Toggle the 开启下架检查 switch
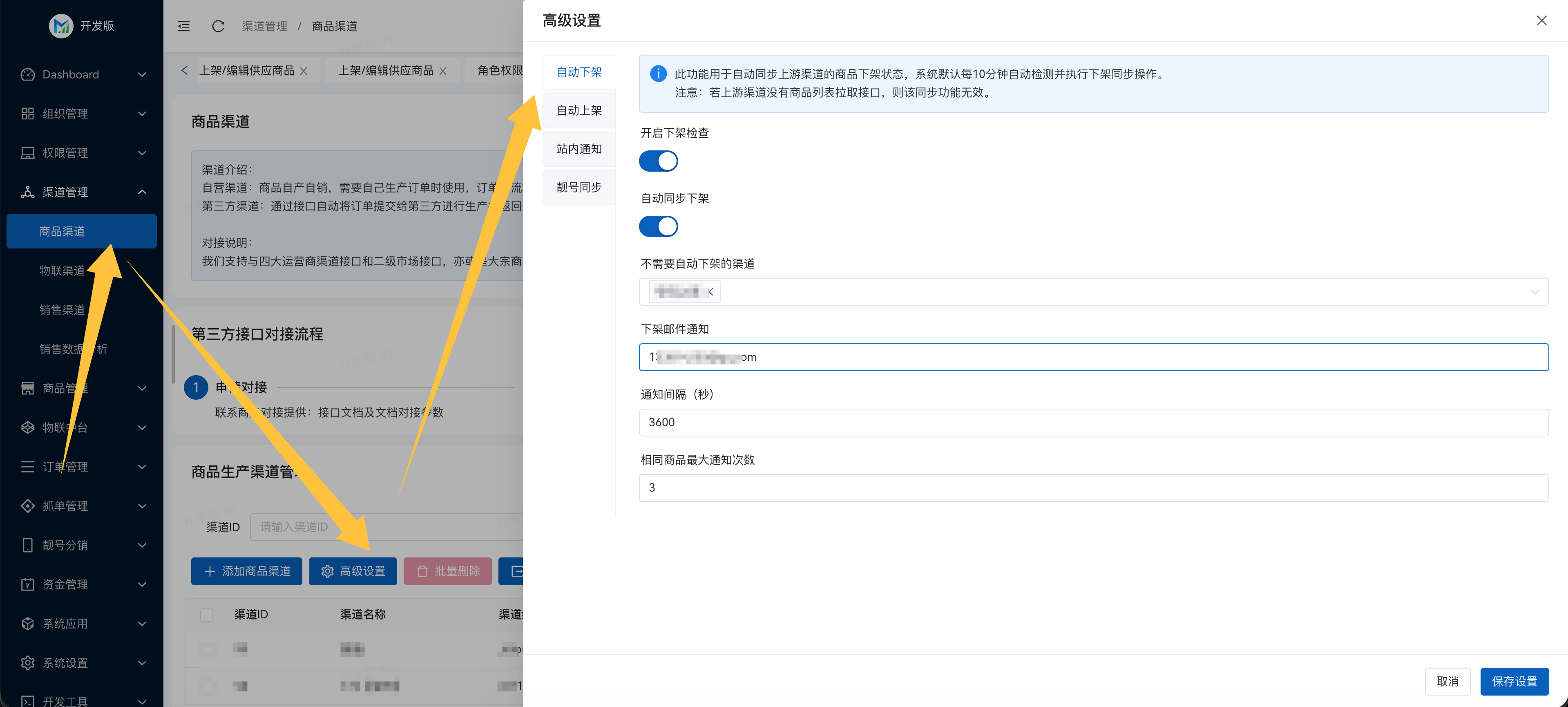 coord(658,161)
